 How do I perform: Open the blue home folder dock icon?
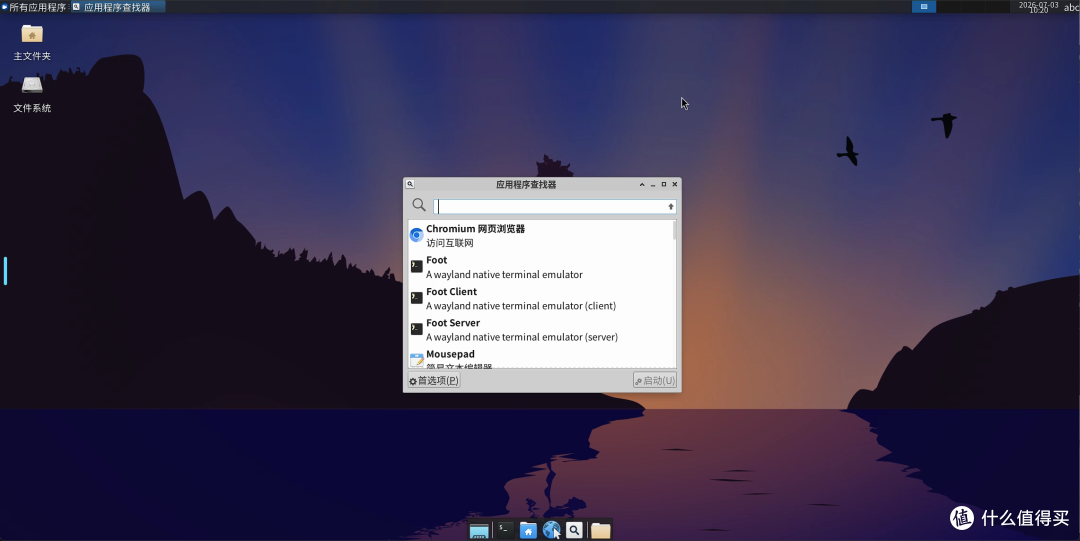[x=528, y=530]
